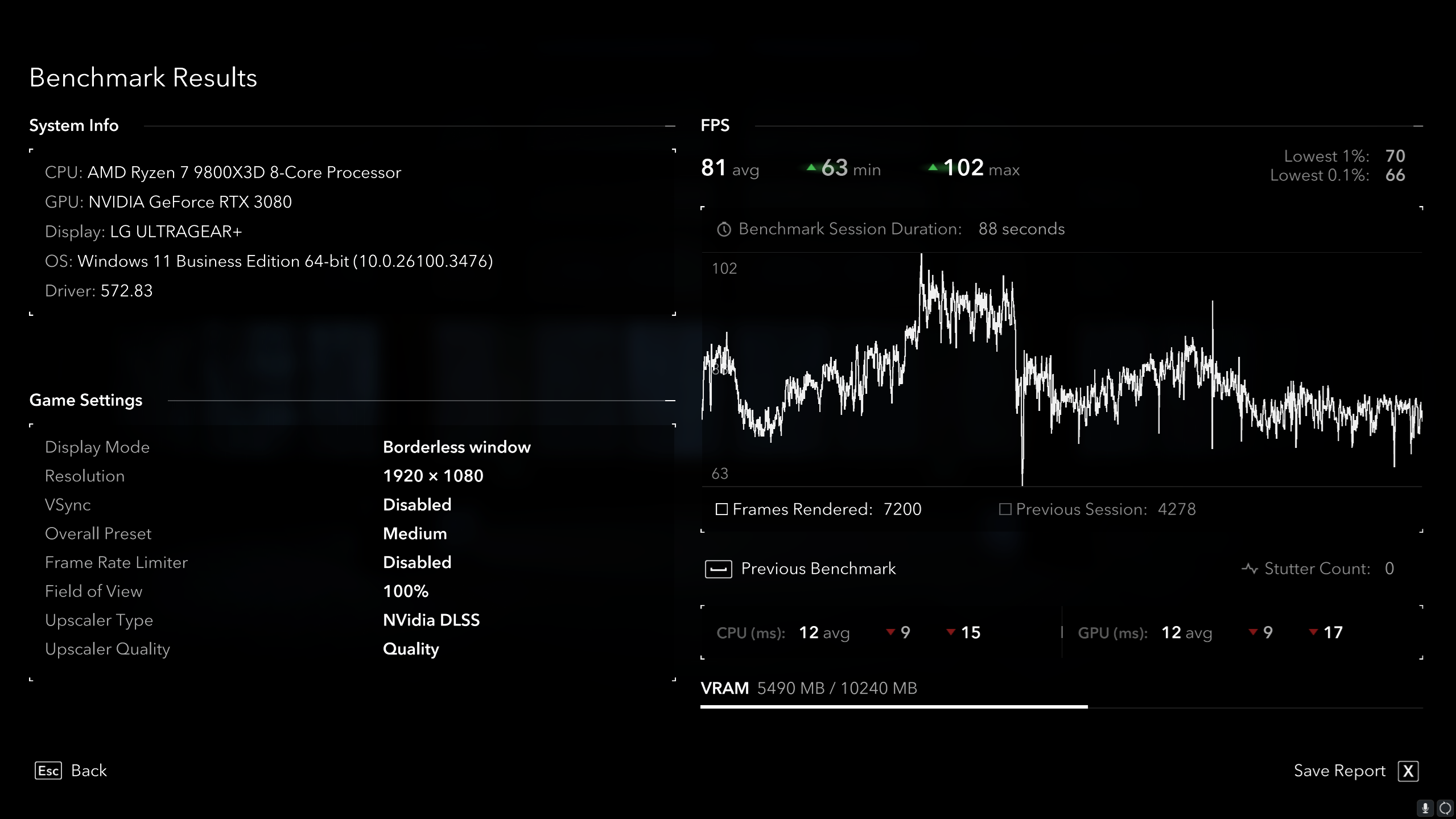The width and height of the screenshot is (1456, 819).
Task: Click the green arrow beside 63 min
Action: 811,168
